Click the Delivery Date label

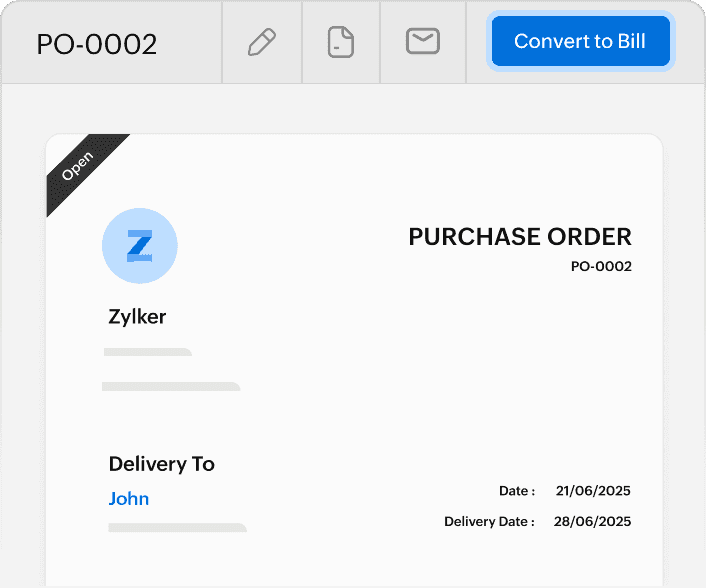(x=489, y=522)
